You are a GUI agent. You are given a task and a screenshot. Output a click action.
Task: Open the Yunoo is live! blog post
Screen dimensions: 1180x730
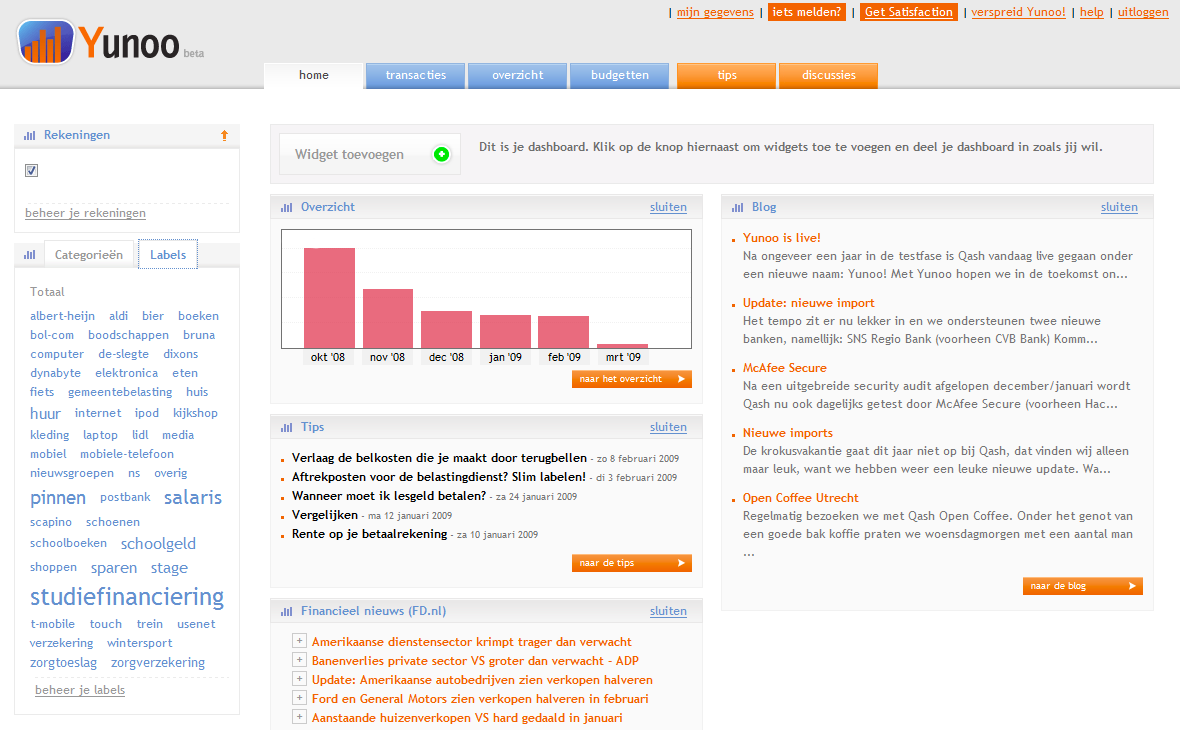tap(781, 238)
